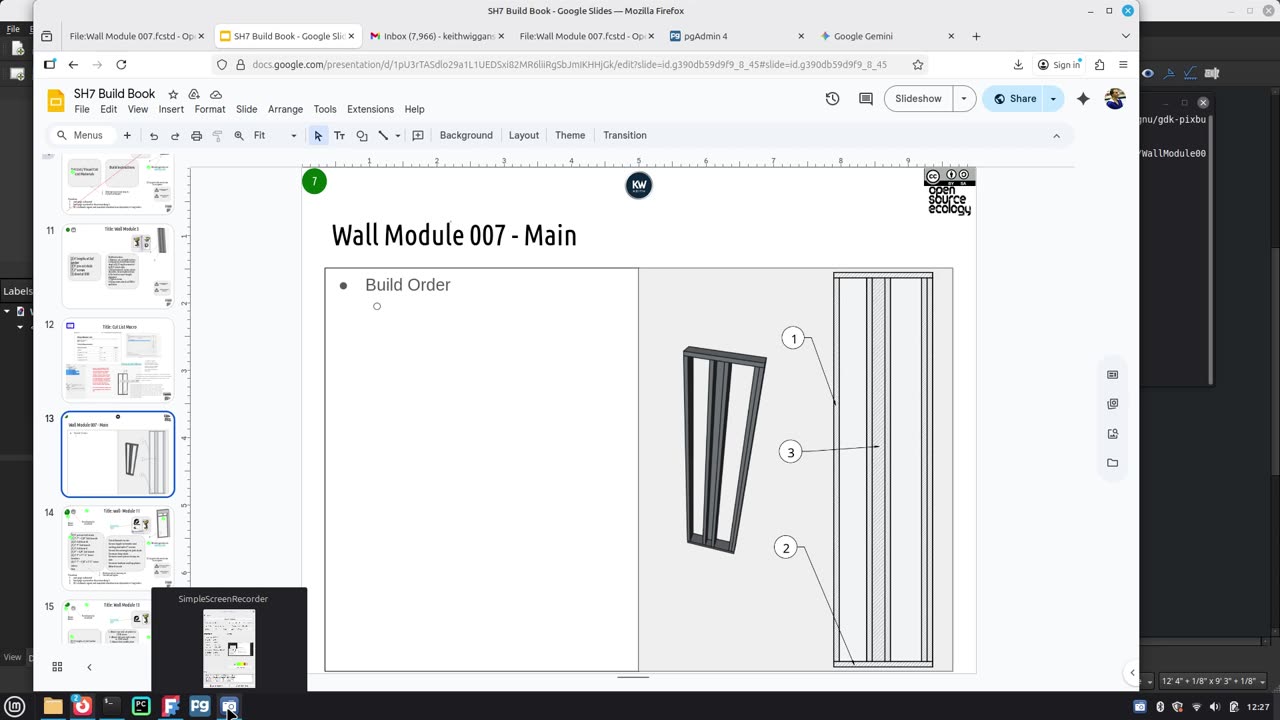The image size is (1280, 720).
Task: Select slide 12 thumbnail in filmstrip
Action: [118, 360]
